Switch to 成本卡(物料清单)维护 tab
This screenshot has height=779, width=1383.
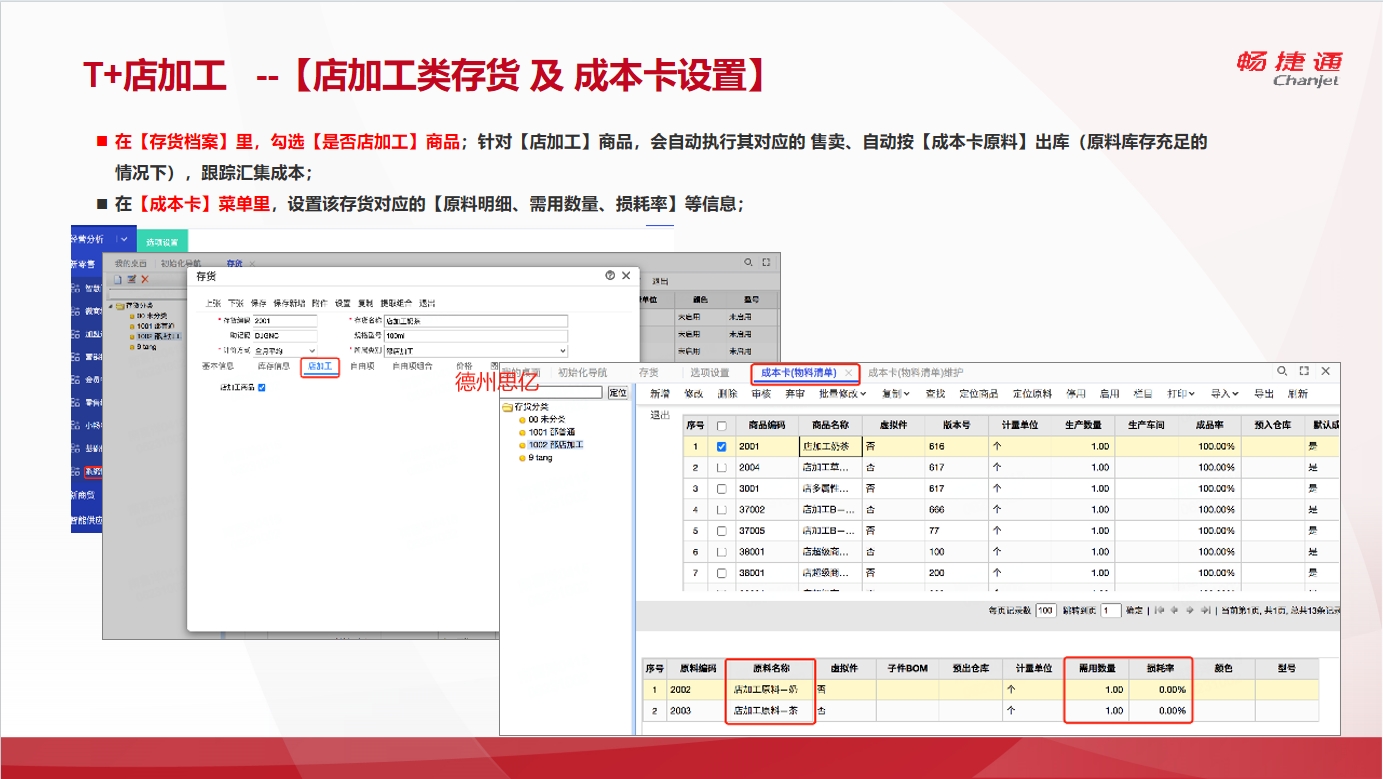coord(915,373)
